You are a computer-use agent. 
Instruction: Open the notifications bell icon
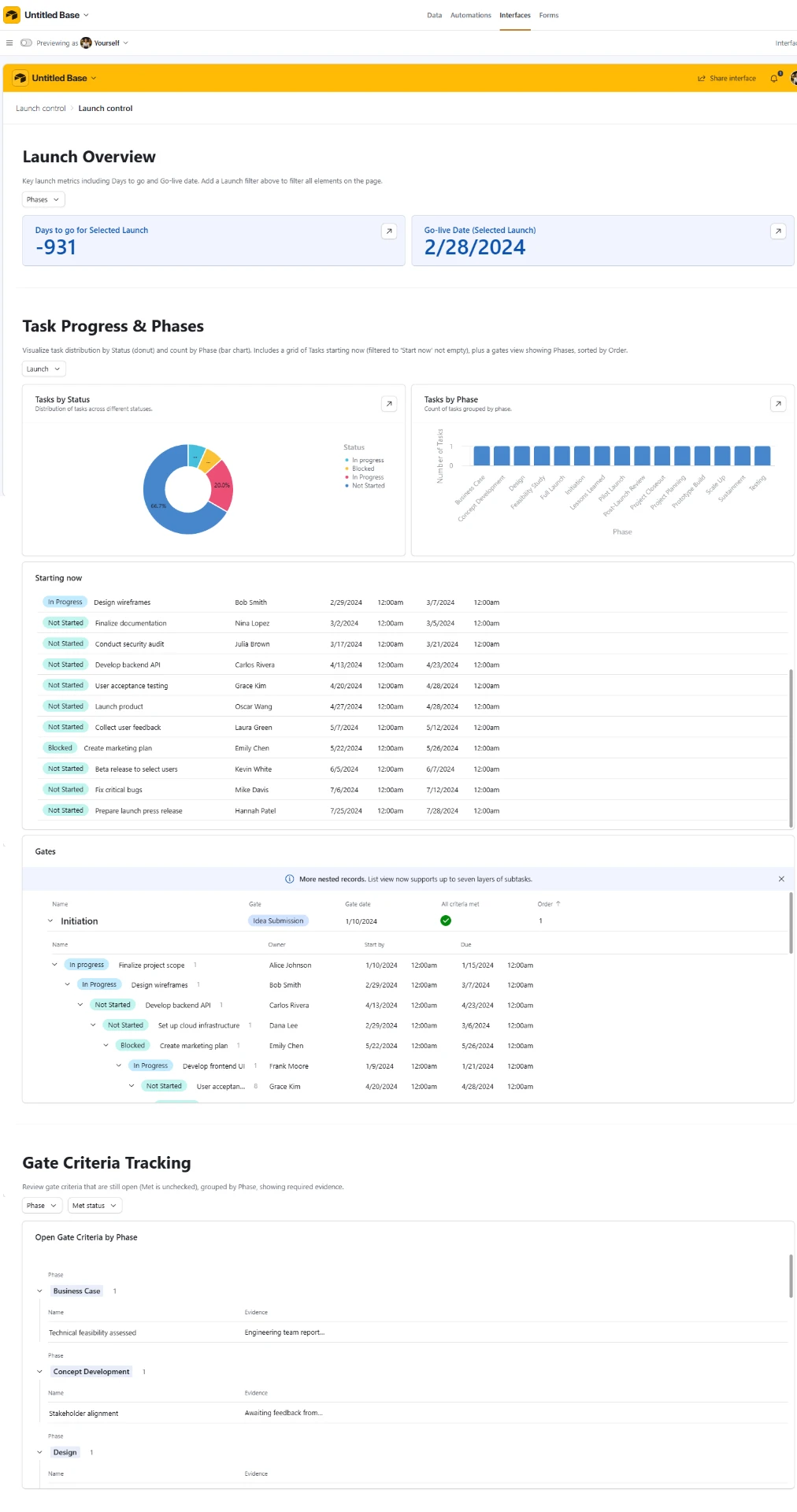click(x=774, y=78)
